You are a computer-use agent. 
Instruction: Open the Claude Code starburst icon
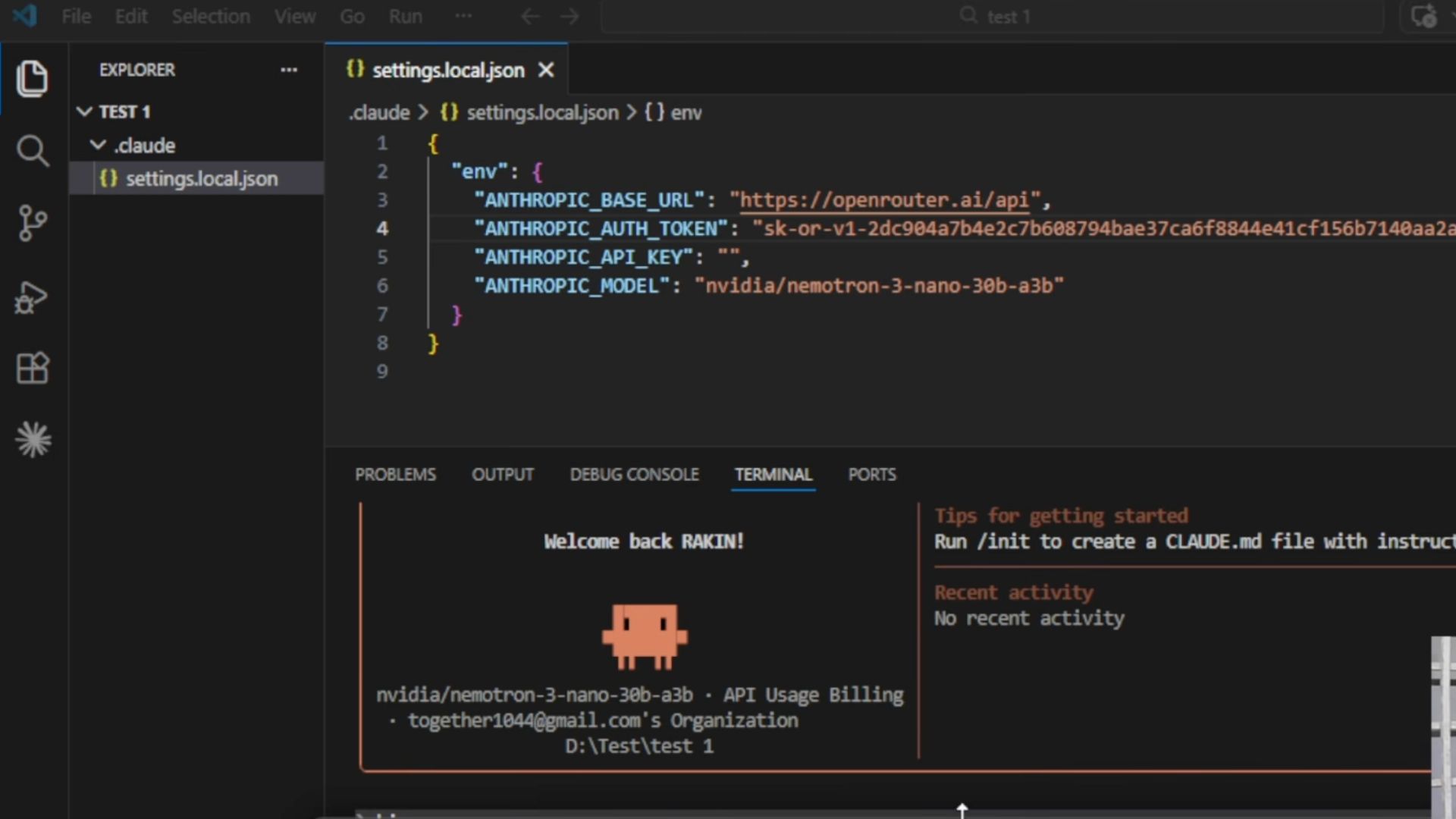[33, 440]
